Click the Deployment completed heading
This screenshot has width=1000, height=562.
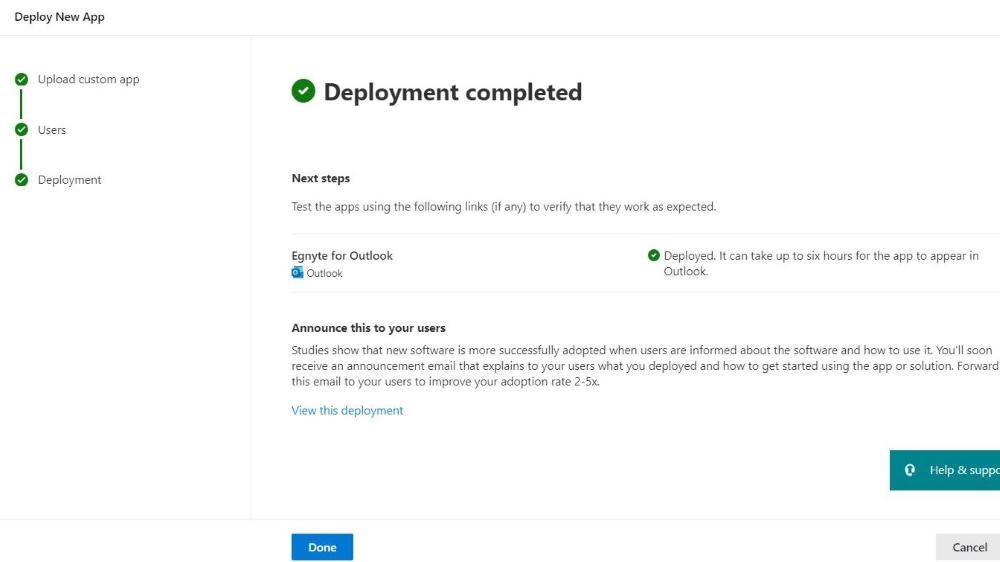click(x=453, y=92)
